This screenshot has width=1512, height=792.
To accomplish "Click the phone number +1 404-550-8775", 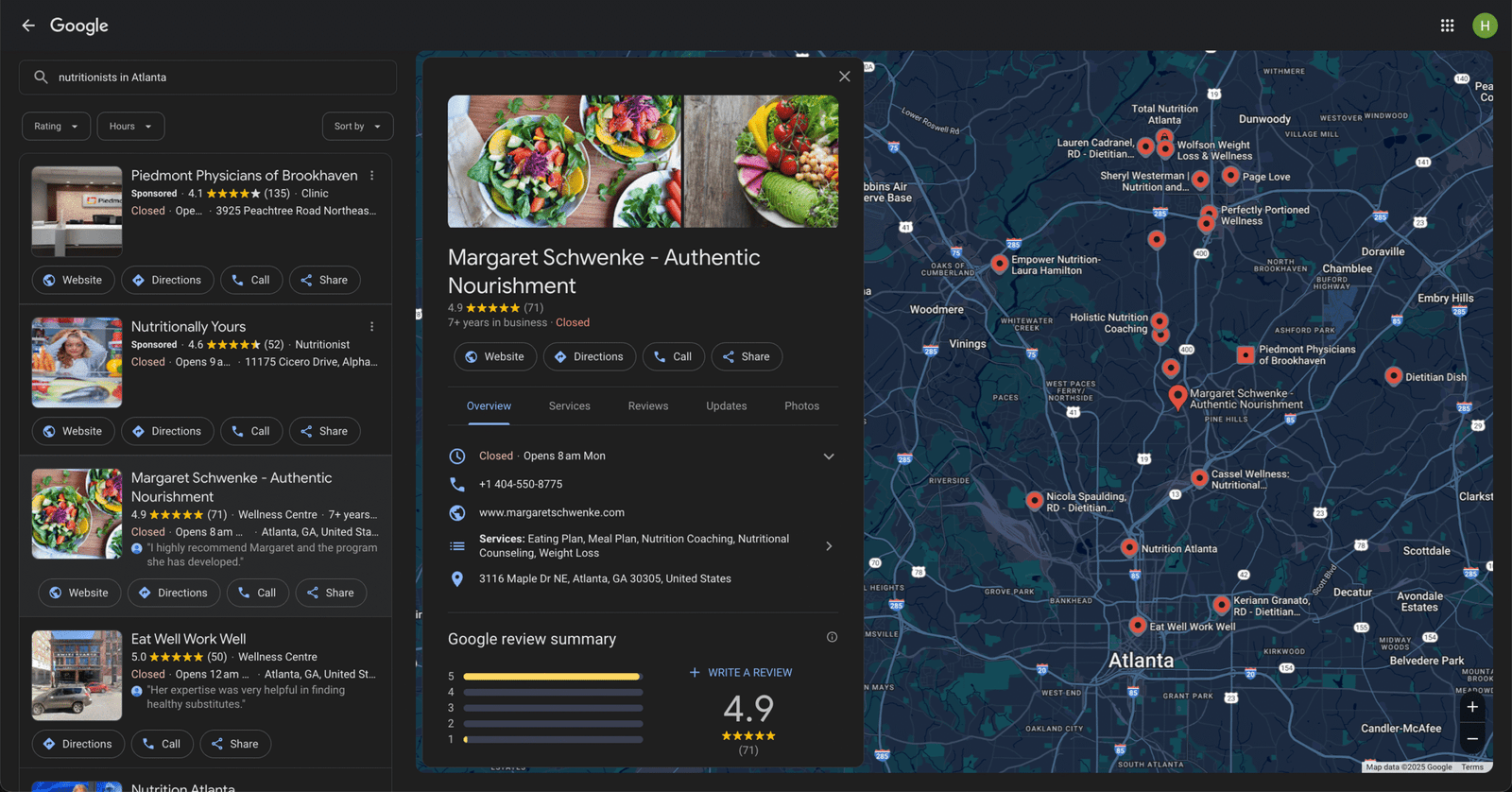I will pos(521,484).
